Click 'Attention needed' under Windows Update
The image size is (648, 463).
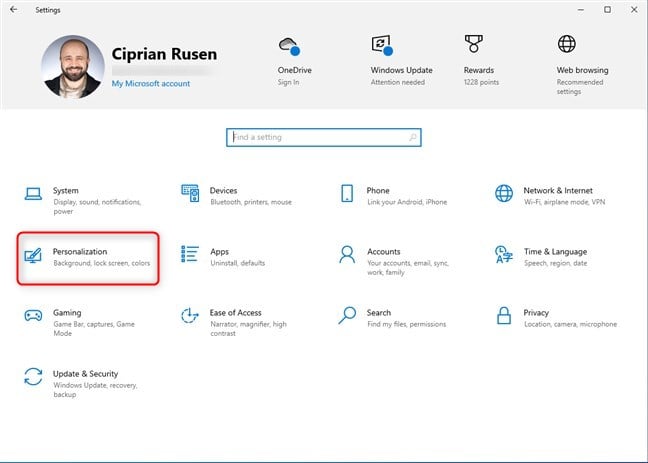tap(398, 82)
